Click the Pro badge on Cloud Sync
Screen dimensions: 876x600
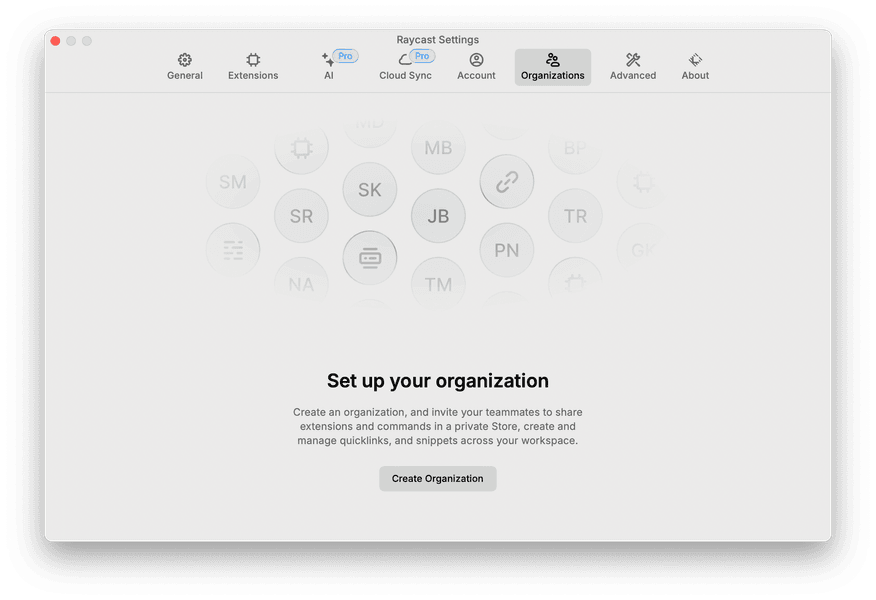(x=422, y=56)
